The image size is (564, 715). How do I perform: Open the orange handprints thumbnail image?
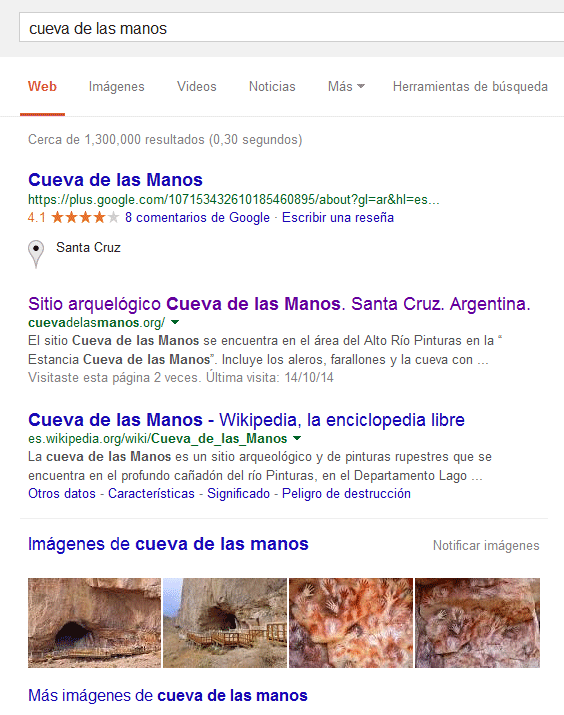click(x=351, y=623)
